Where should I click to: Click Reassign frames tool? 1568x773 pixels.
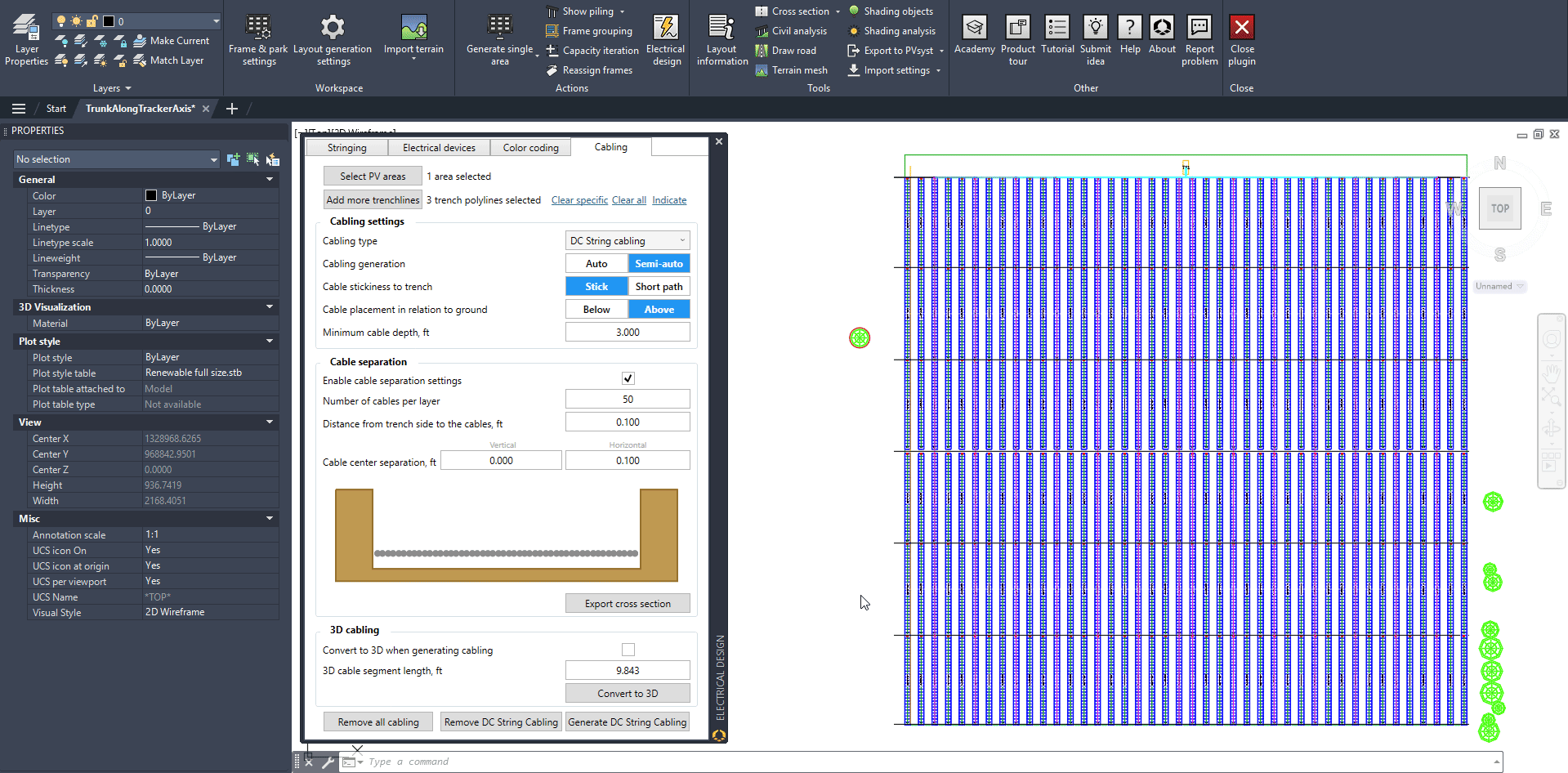pyautogui.click(x=589, y=70)
